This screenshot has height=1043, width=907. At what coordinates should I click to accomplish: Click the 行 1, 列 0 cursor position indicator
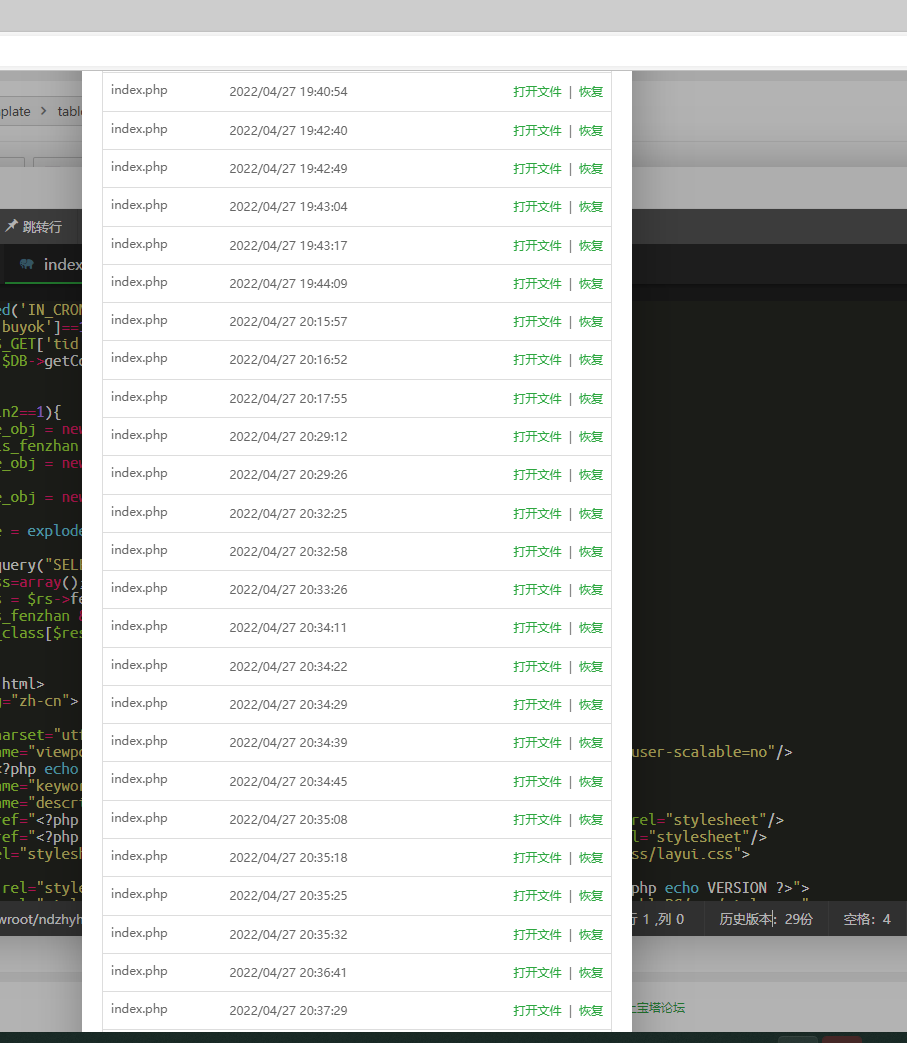click(658, 919)
